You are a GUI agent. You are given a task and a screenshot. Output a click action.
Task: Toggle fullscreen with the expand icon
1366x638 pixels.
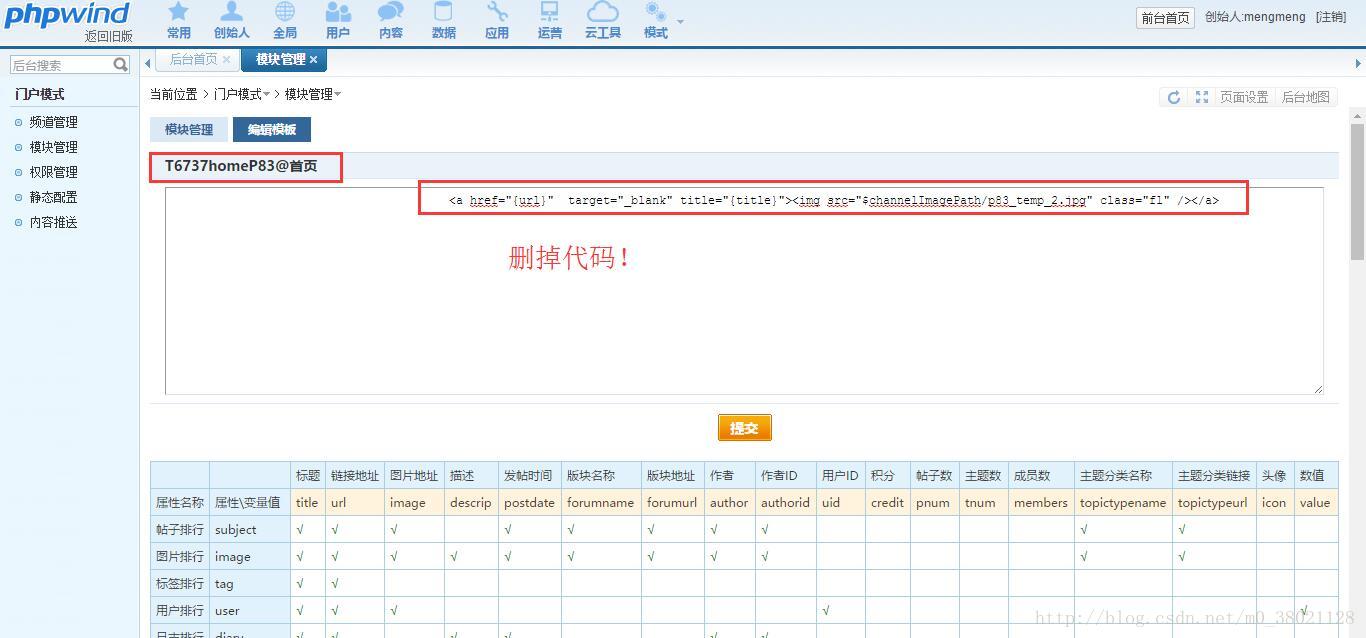pyautogui.click(x=1202, y=97)
